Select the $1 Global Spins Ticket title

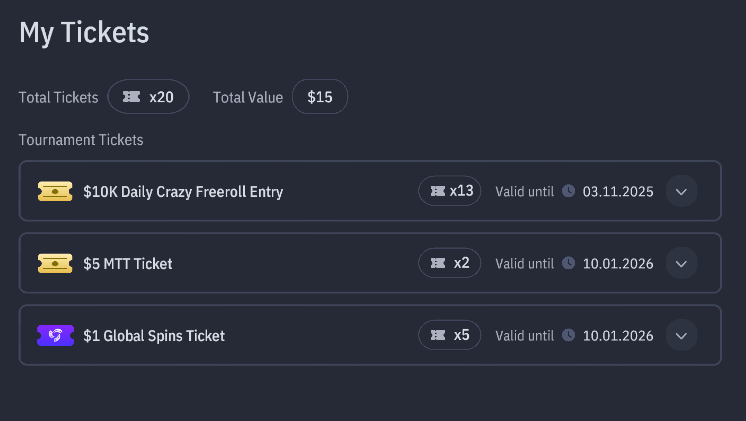point(154,335)
